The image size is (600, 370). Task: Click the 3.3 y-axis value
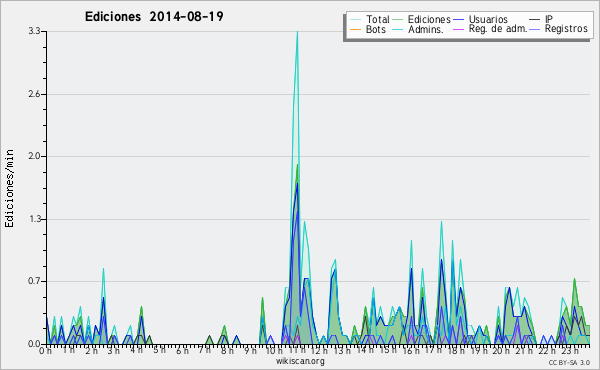click(34, 31)
